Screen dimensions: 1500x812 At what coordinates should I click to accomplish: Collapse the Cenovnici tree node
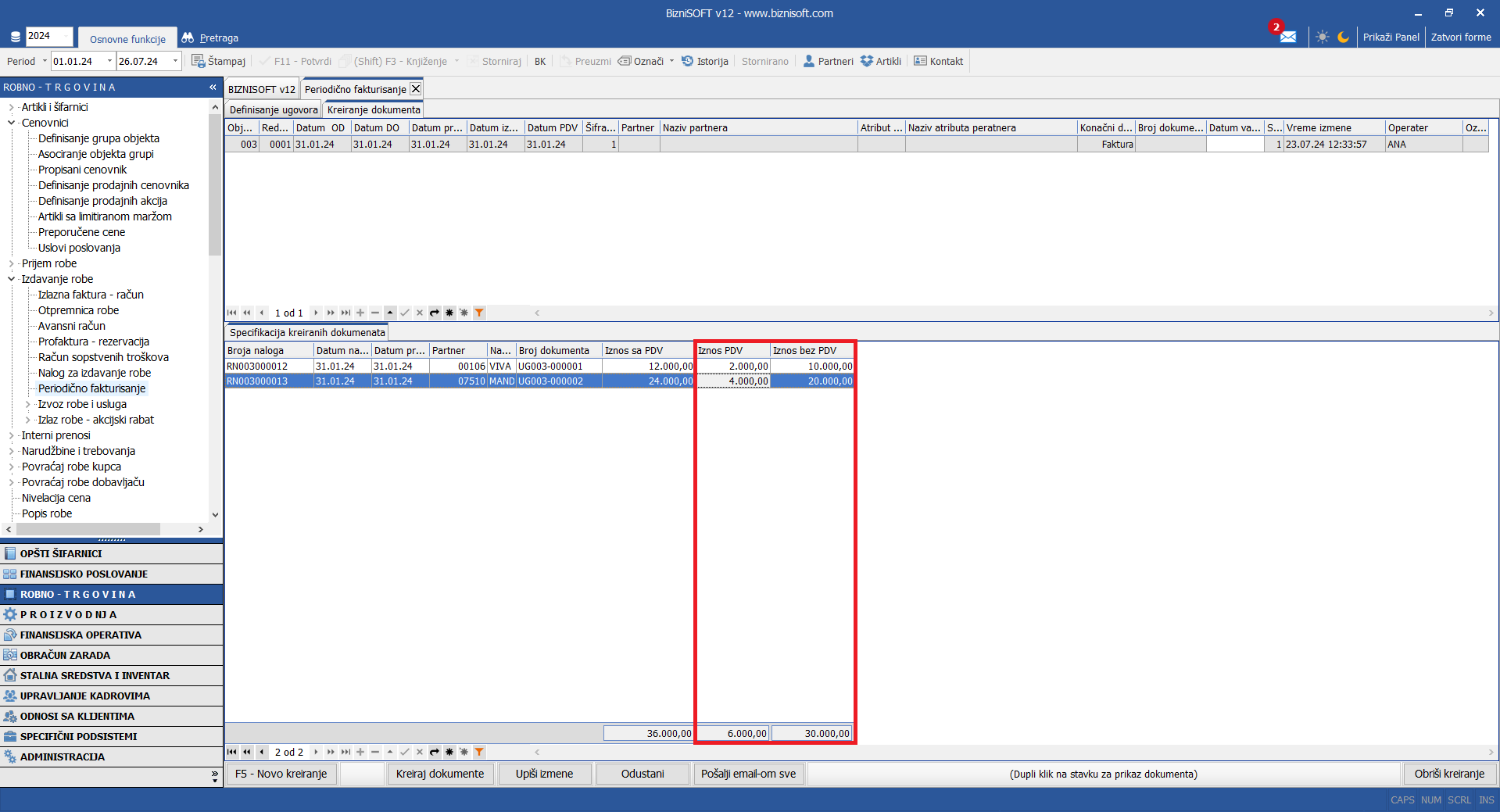tap(12, 123)
